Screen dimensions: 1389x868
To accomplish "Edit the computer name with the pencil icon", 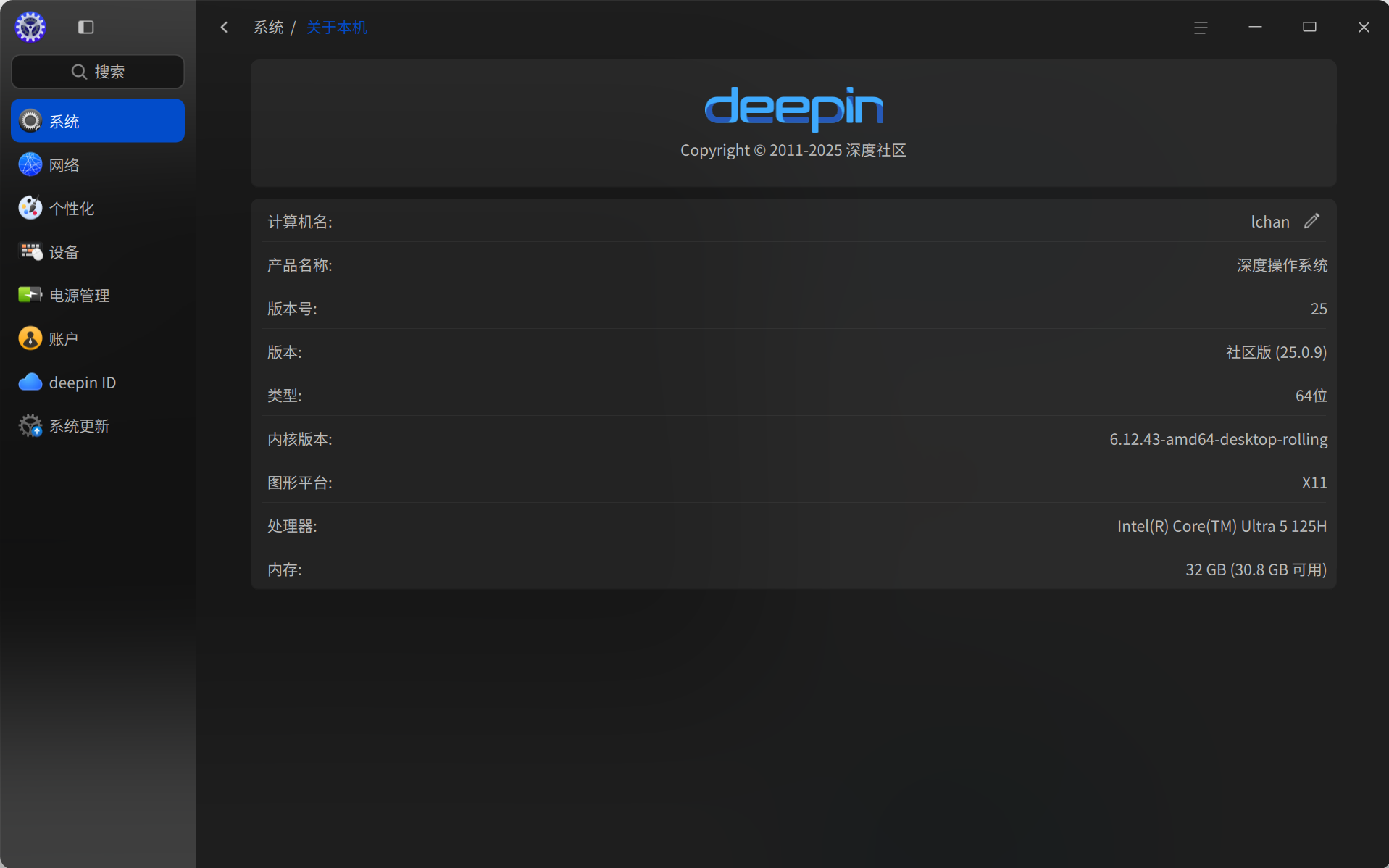I will [1311, 221].
